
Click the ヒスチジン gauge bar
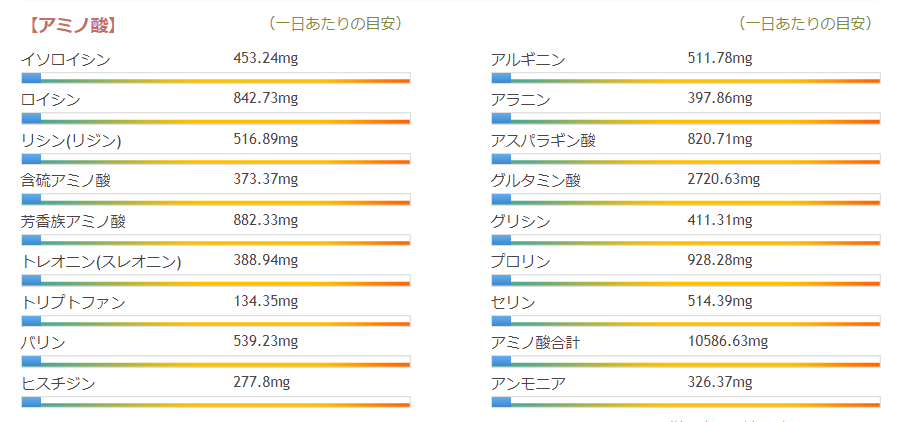click(215, 403)
